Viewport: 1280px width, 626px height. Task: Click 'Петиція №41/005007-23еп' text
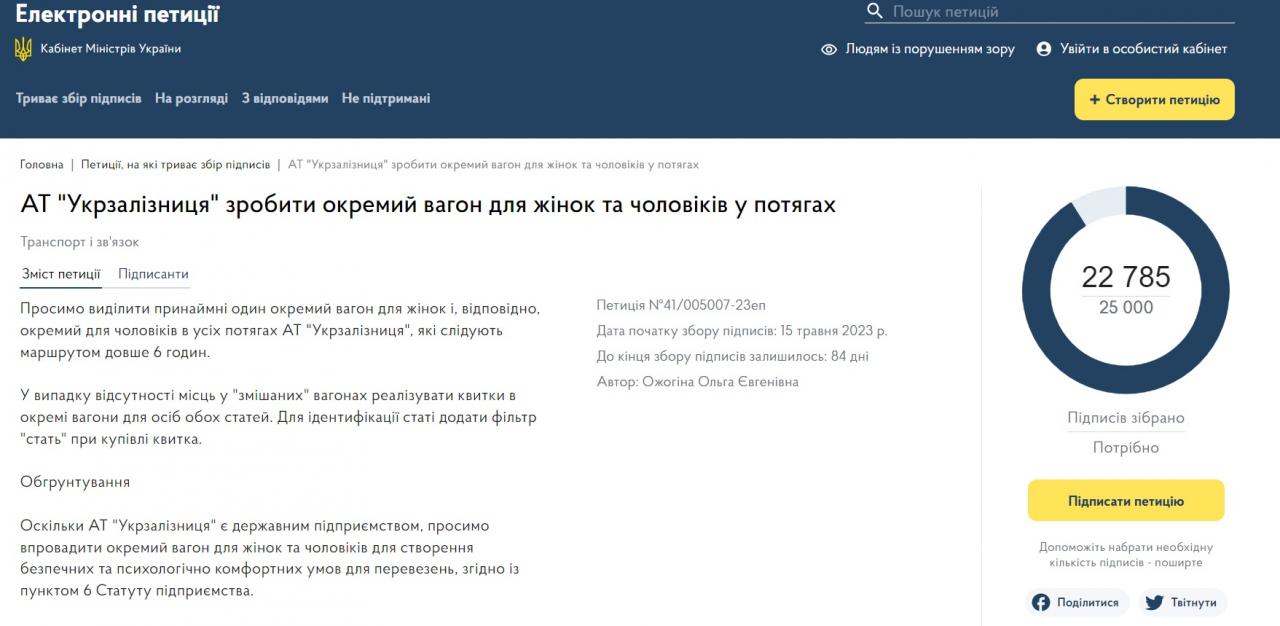click(681, 305)
